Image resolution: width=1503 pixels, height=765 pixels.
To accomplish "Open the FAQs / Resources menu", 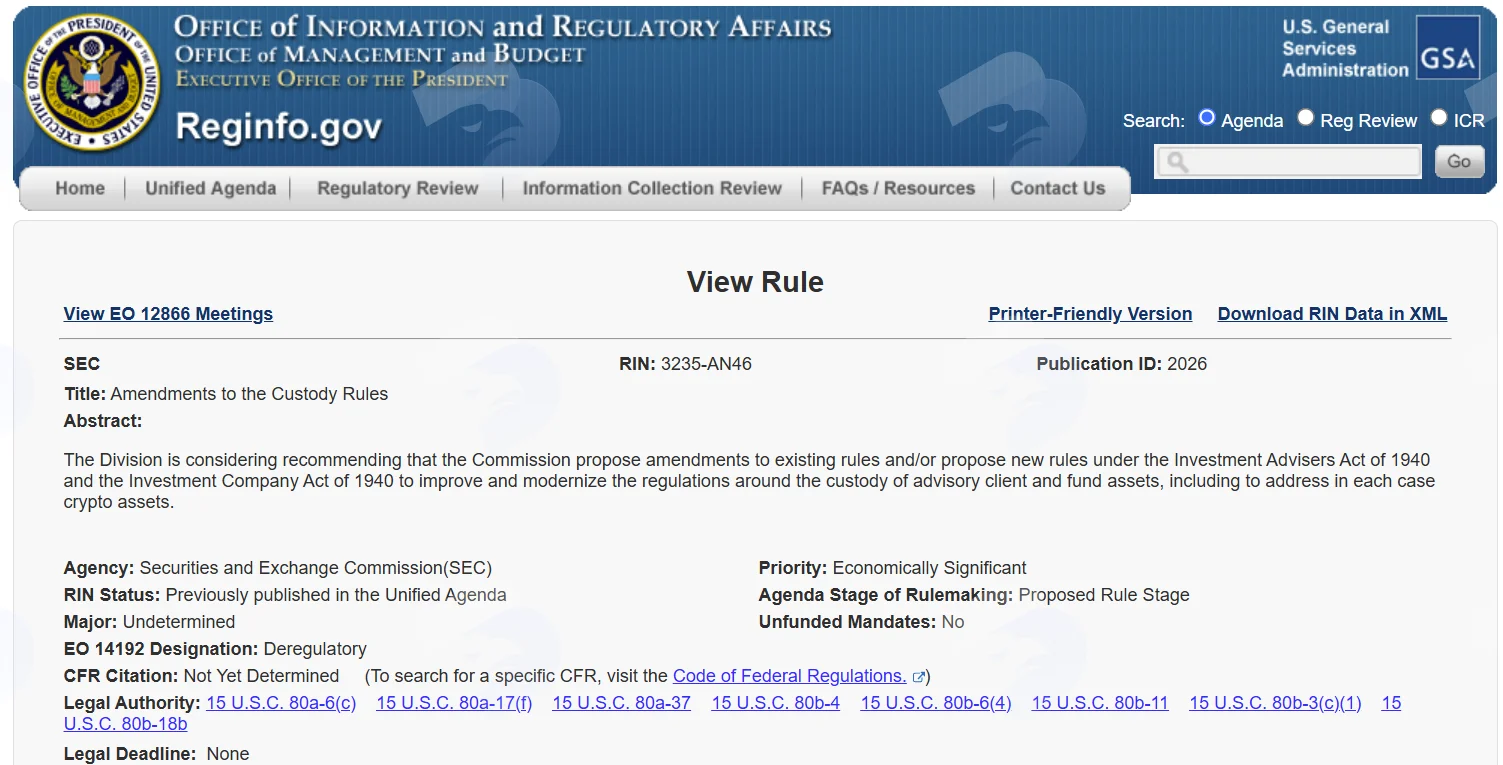I will click(898, 188).
